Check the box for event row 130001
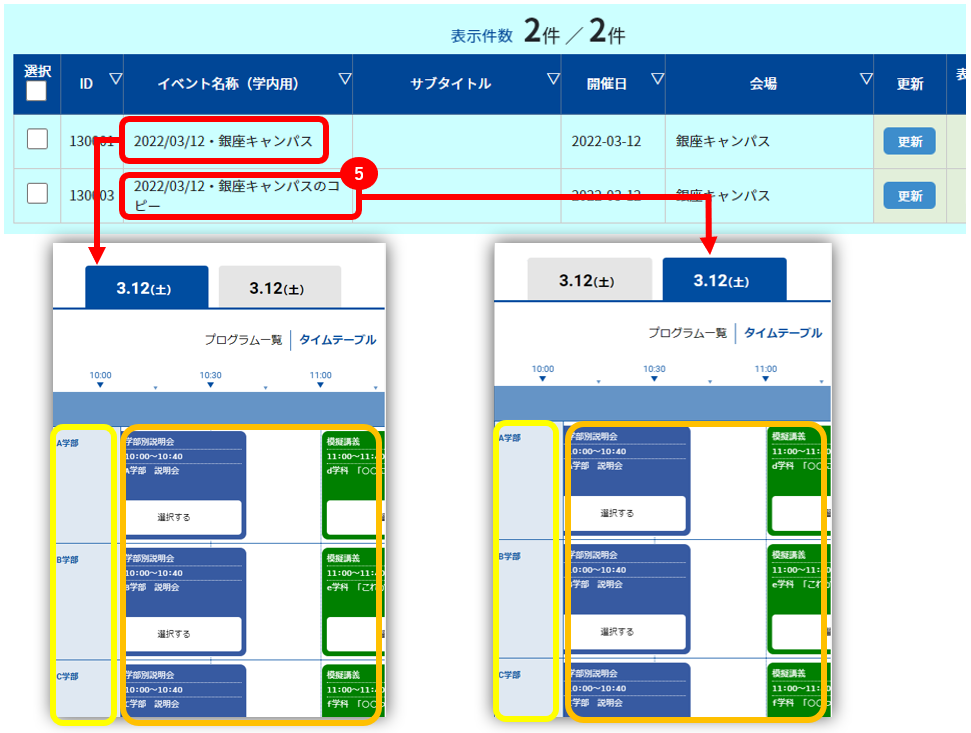 (x=37, y=139)
